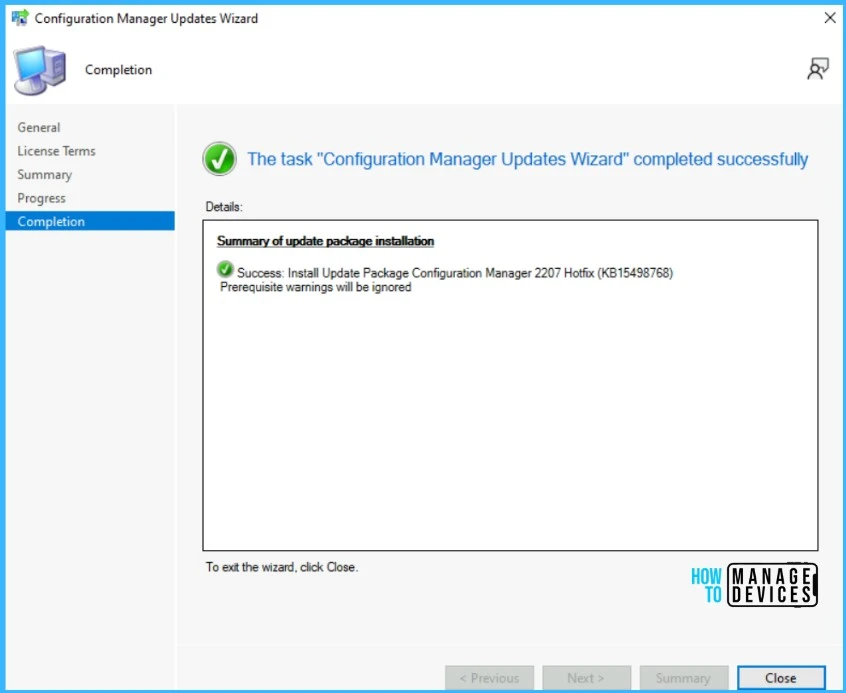Click 'To exit the wizard, click Close' text
846x693 pixels.
282,567
